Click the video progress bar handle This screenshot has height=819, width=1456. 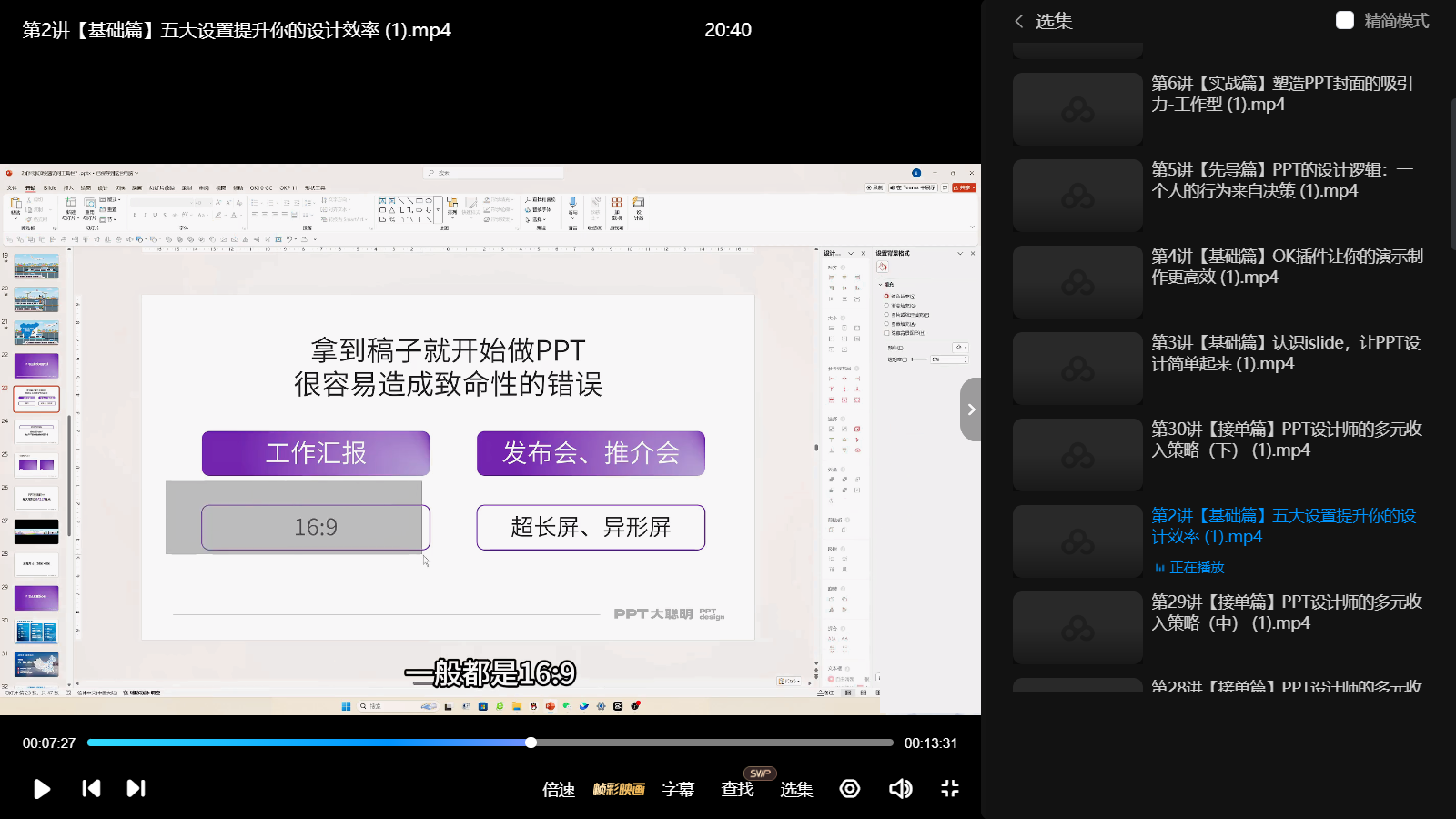[x=531, y=743]
